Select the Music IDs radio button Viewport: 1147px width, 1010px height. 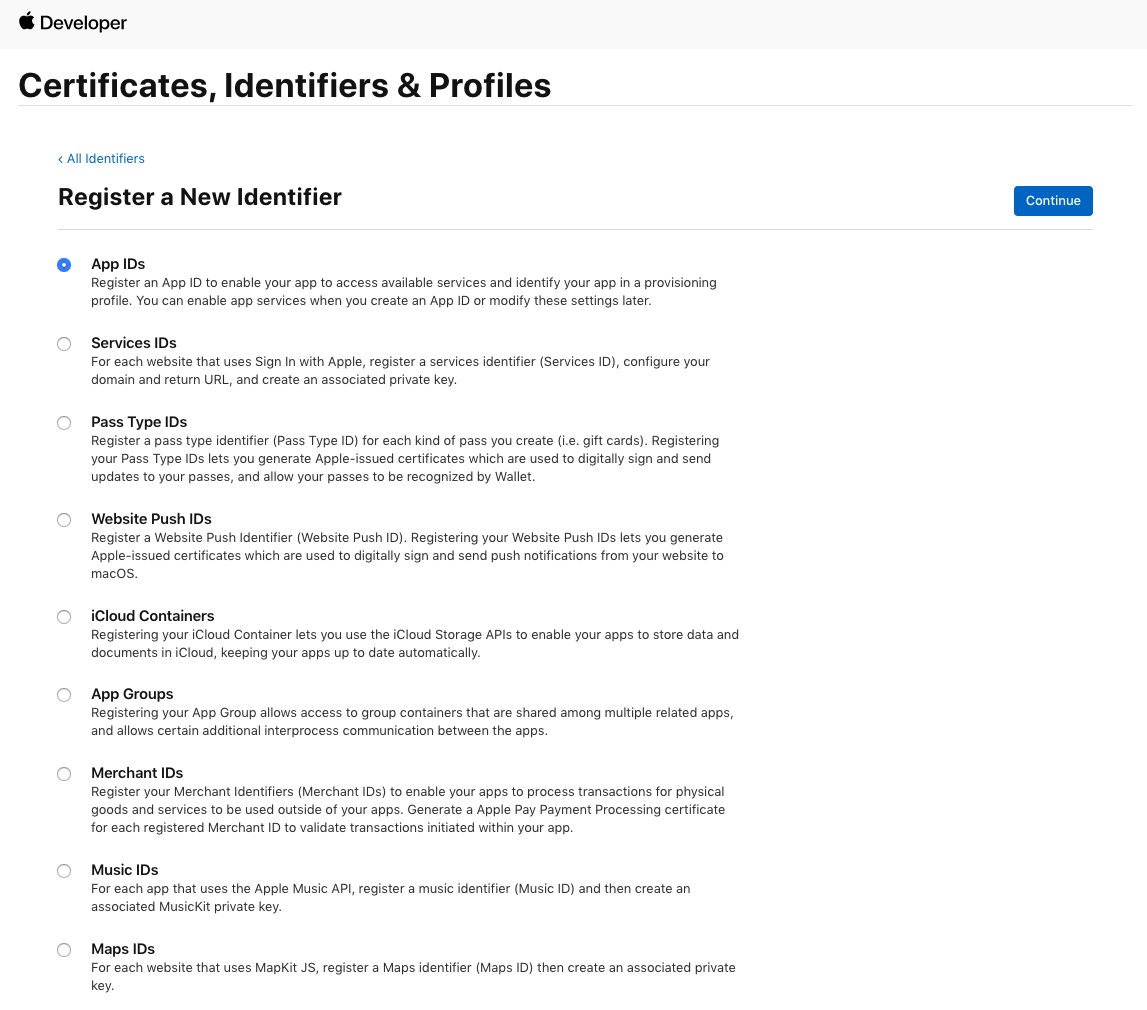tap(64, 871)
